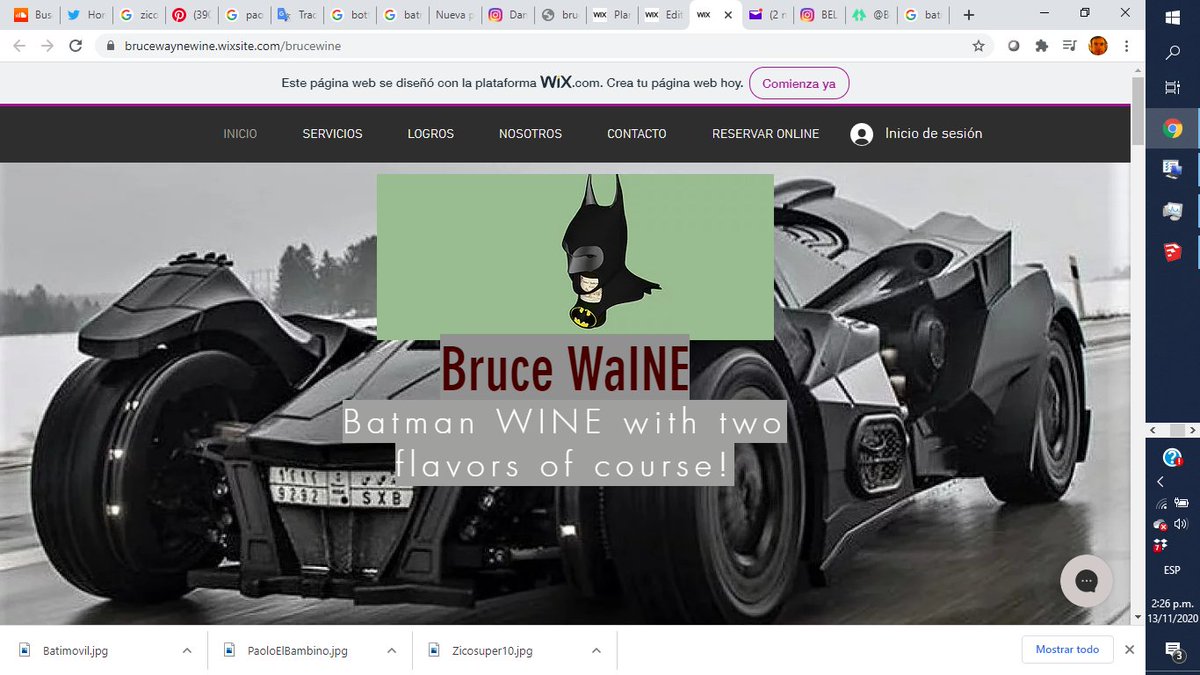Screen dimensions: 1200x675
Task: Click Inicio de sesión login link
Action: point(934,133)
